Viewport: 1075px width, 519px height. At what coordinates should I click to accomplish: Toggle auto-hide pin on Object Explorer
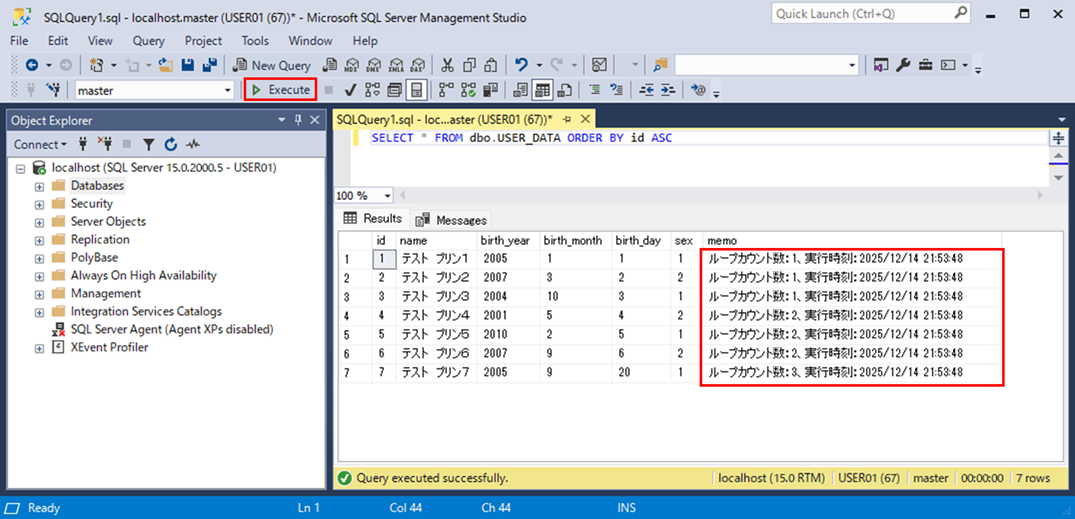[298, 120]
